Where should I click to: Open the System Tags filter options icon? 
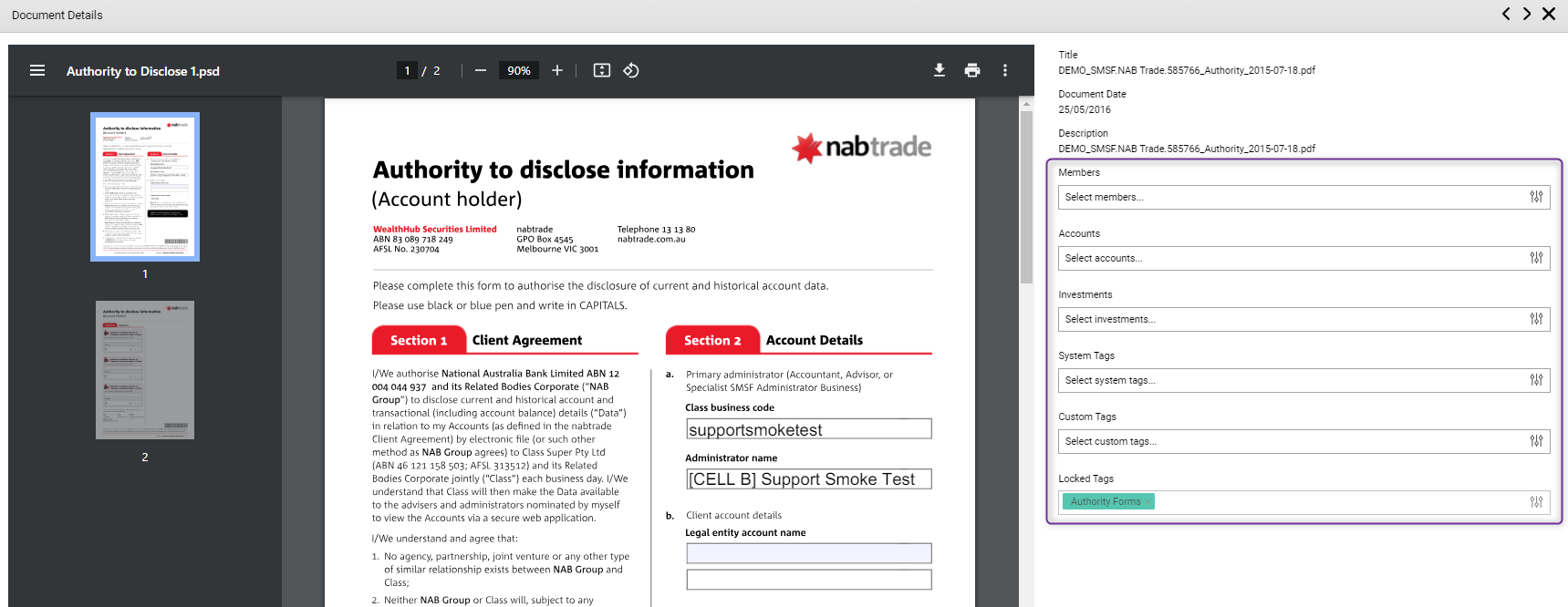click(1536, 380)
